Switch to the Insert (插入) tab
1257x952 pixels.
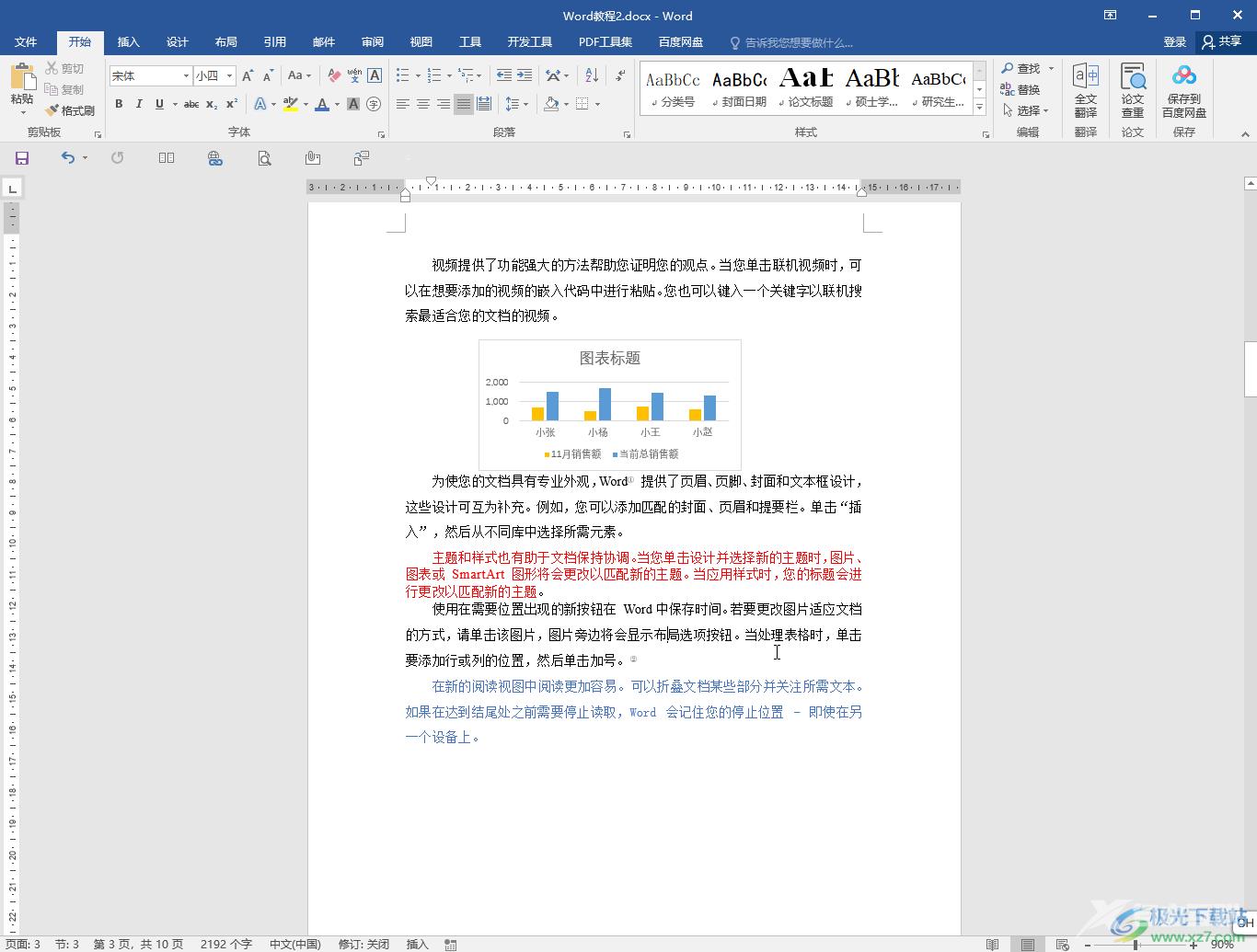[x=129, y=41]
